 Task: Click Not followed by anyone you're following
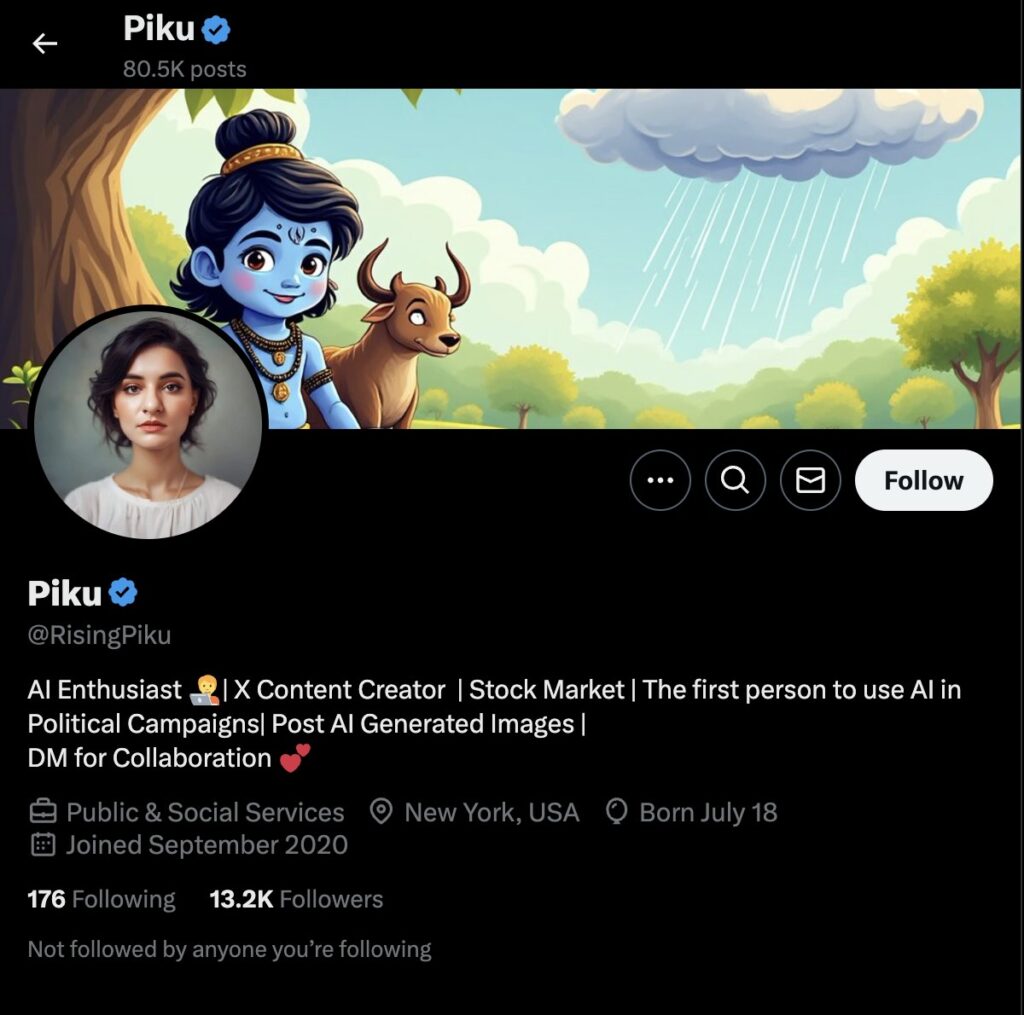tap(229, 949)
